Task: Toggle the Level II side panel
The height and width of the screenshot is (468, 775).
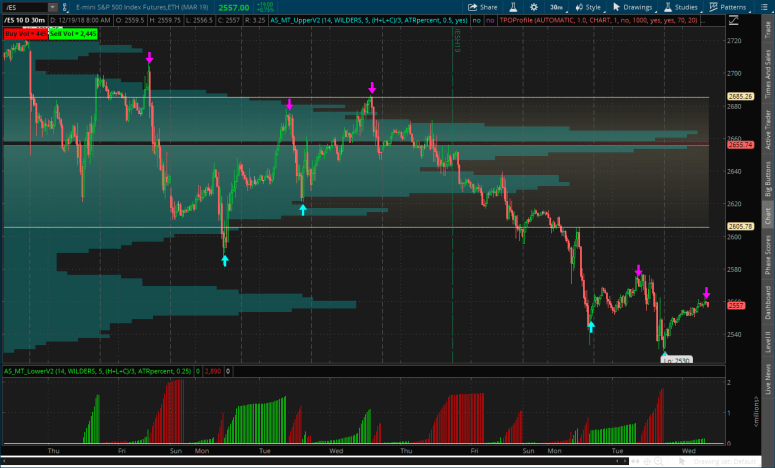Action: (x=767, y=341)
